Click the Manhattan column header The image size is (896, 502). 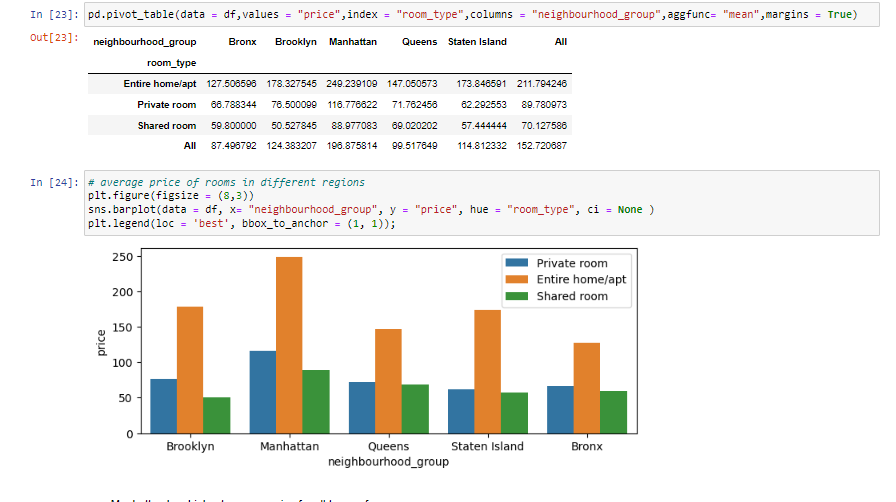coord(353,42)
